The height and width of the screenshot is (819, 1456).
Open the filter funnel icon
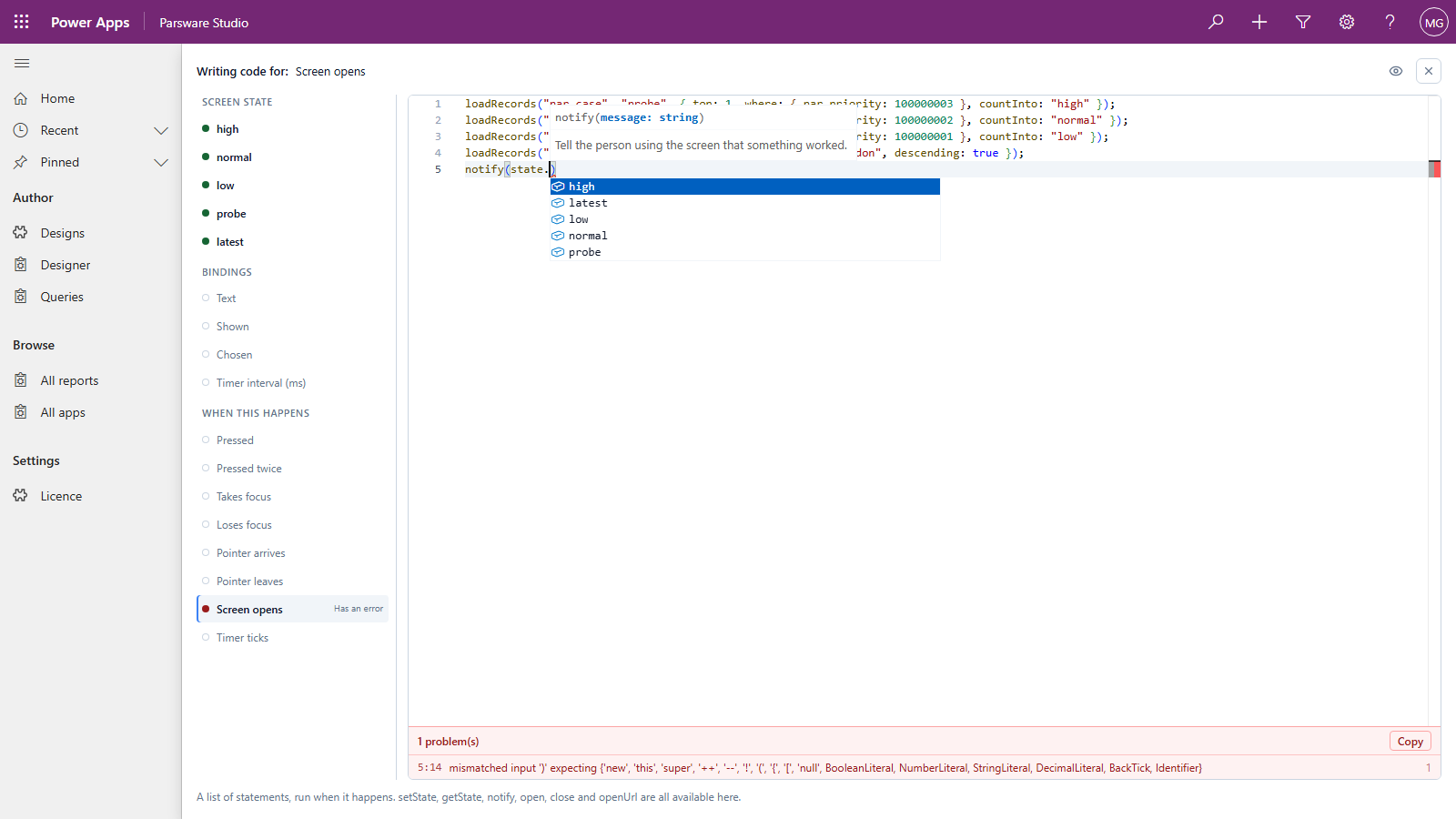pyautogui.click(x=1303, y=22)
